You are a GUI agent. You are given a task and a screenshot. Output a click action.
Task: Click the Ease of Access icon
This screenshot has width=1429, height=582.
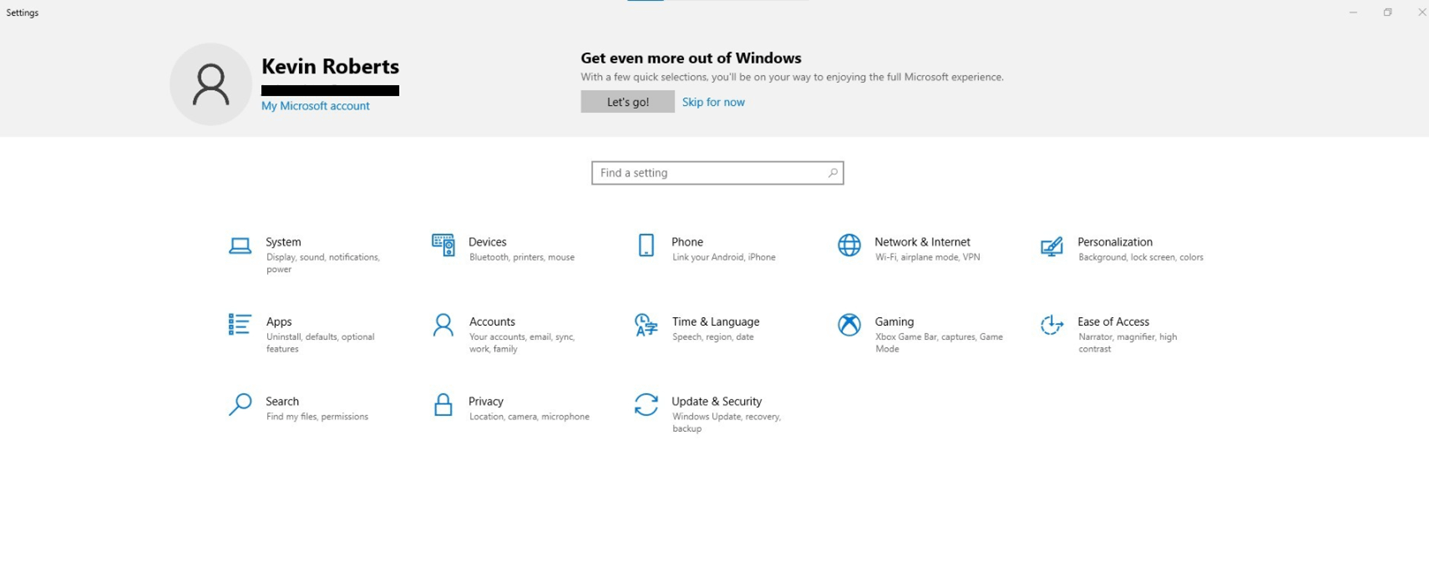[x=1051, y=325]
